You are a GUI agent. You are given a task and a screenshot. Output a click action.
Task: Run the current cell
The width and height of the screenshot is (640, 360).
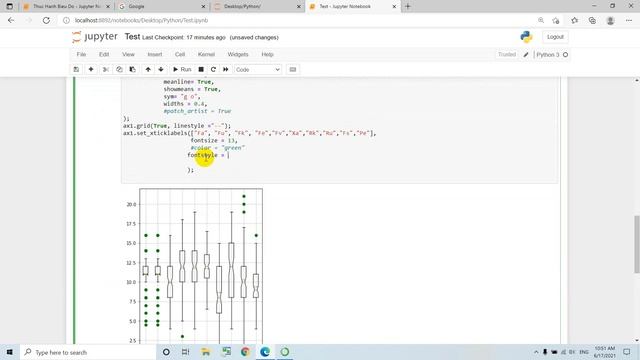click(182, 69)
